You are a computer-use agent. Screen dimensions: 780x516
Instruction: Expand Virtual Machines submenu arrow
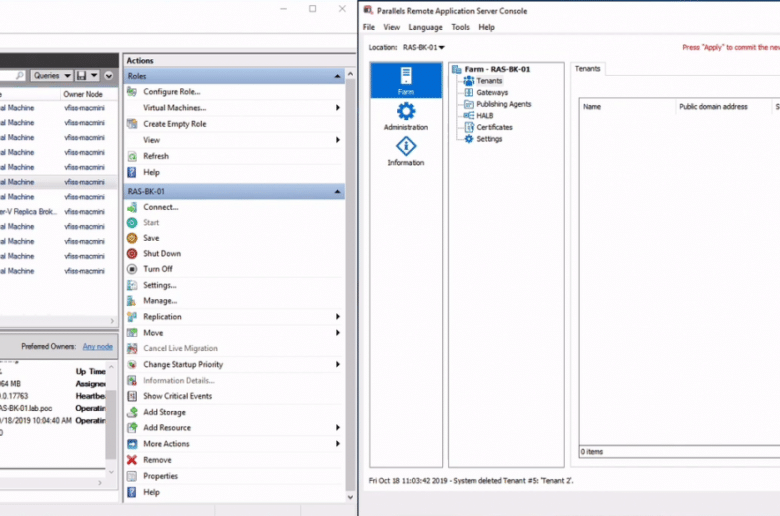pos(338,107)
